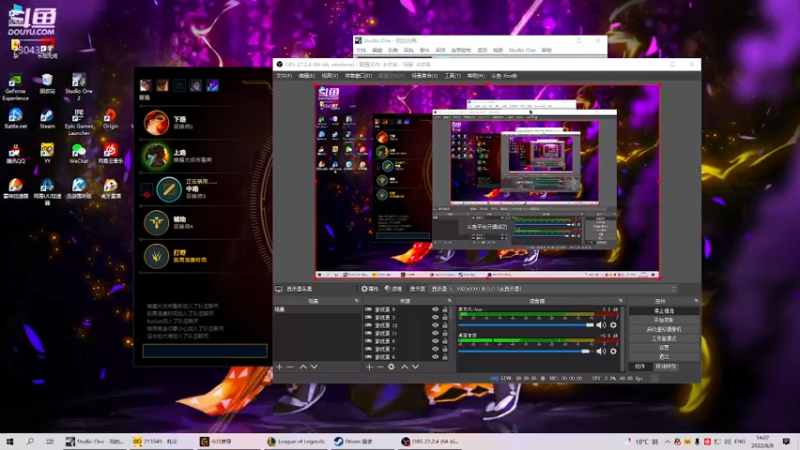Image resolution: width=800 pixels, height=450 pixels.
Task: Click the Studio Mode button in OBS
Action: pyautogui.click(x=664, y=338)
